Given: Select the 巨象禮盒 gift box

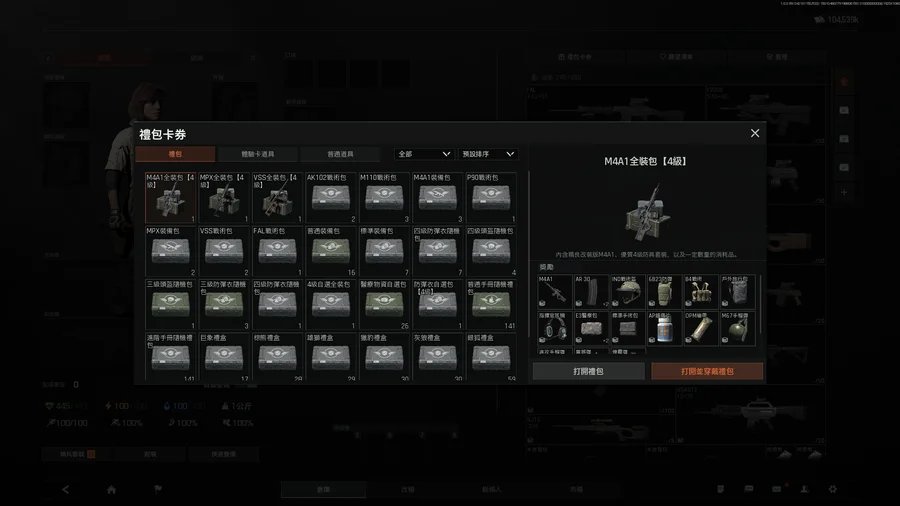Looking at the screenshot, I should click(224, 356).
